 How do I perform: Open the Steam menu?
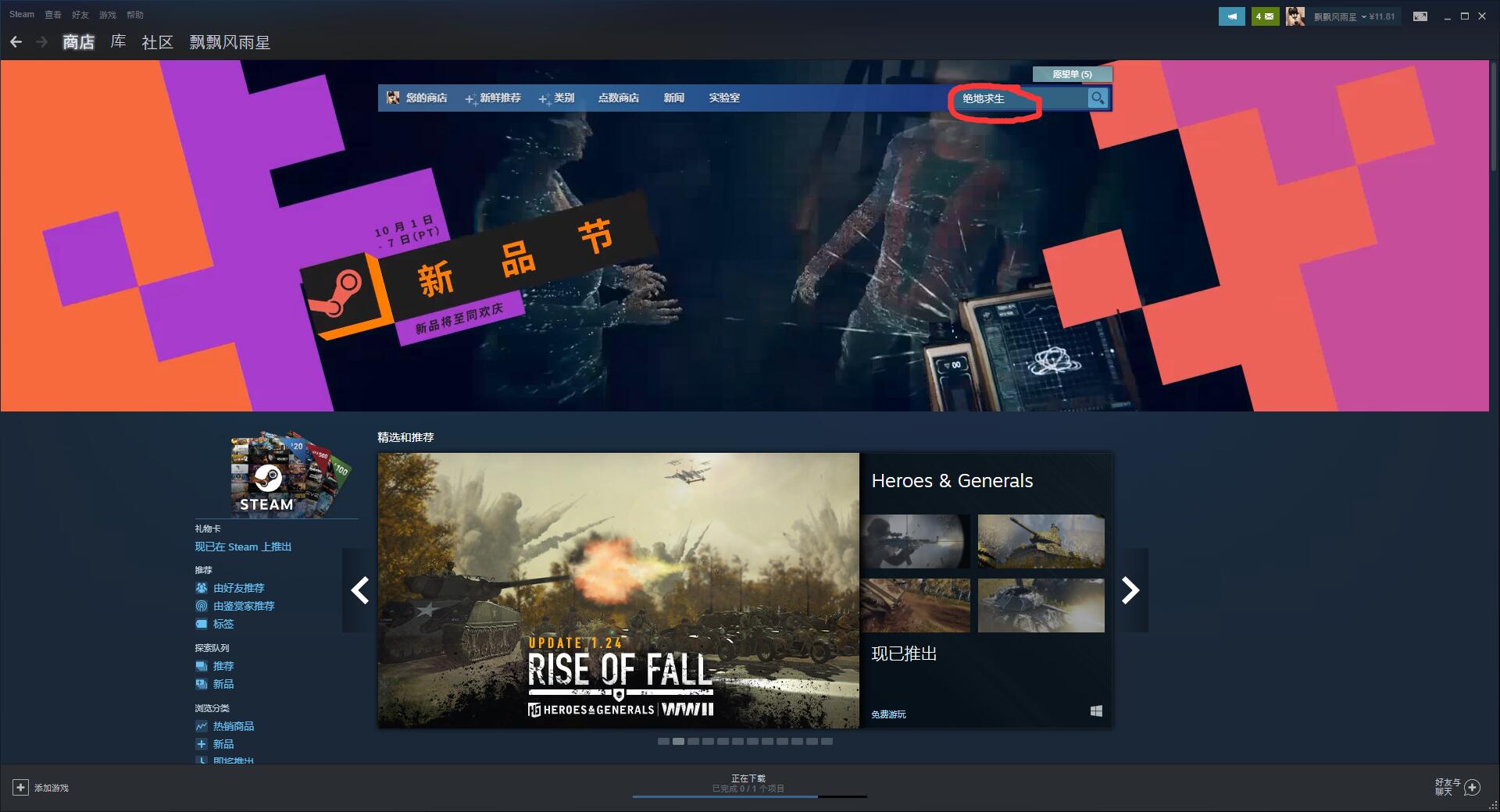[x=22, y=14]
